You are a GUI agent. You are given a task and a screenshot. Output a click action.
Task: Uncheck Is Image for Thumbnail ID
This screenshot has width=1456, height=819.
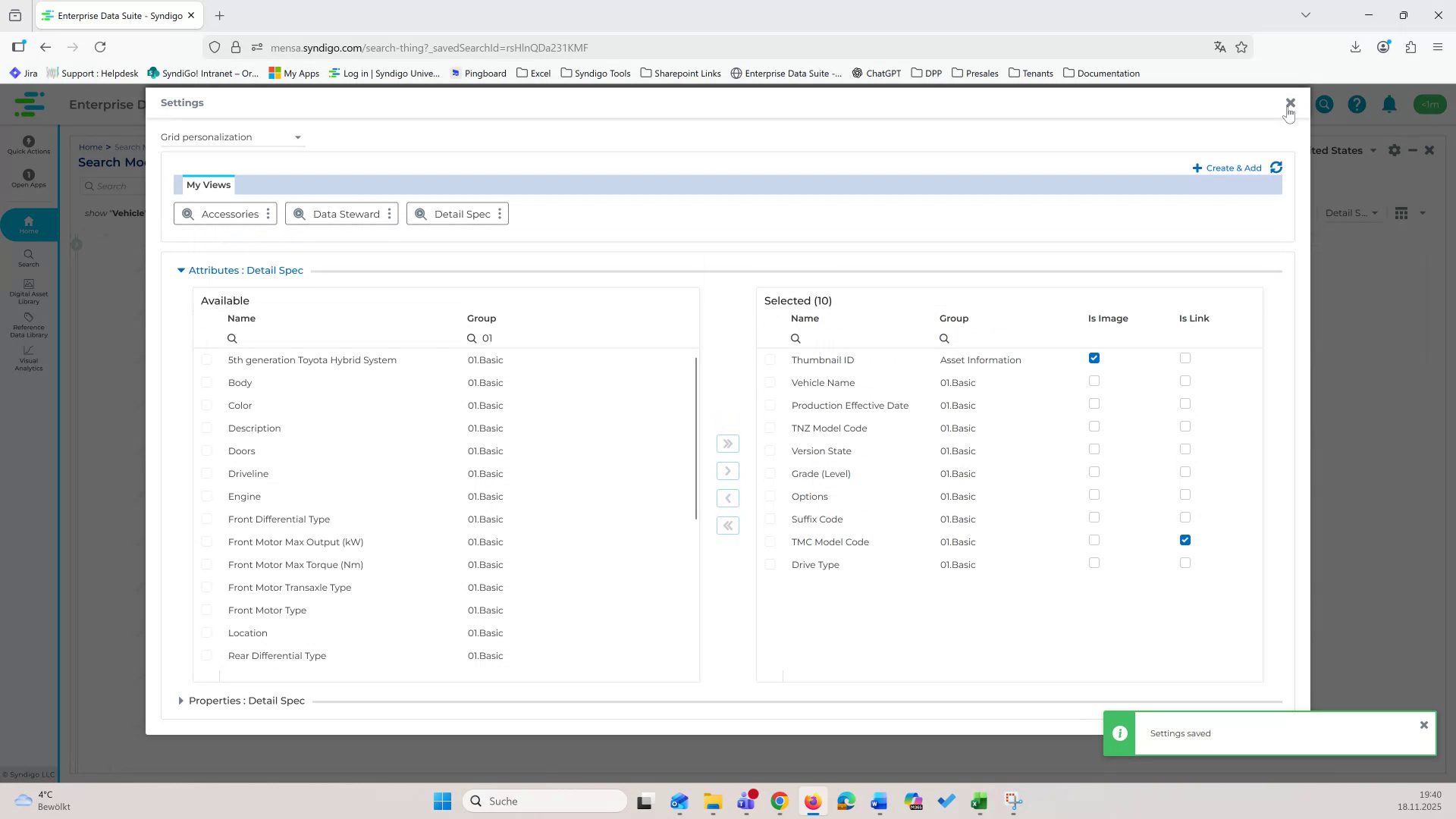1094,358
